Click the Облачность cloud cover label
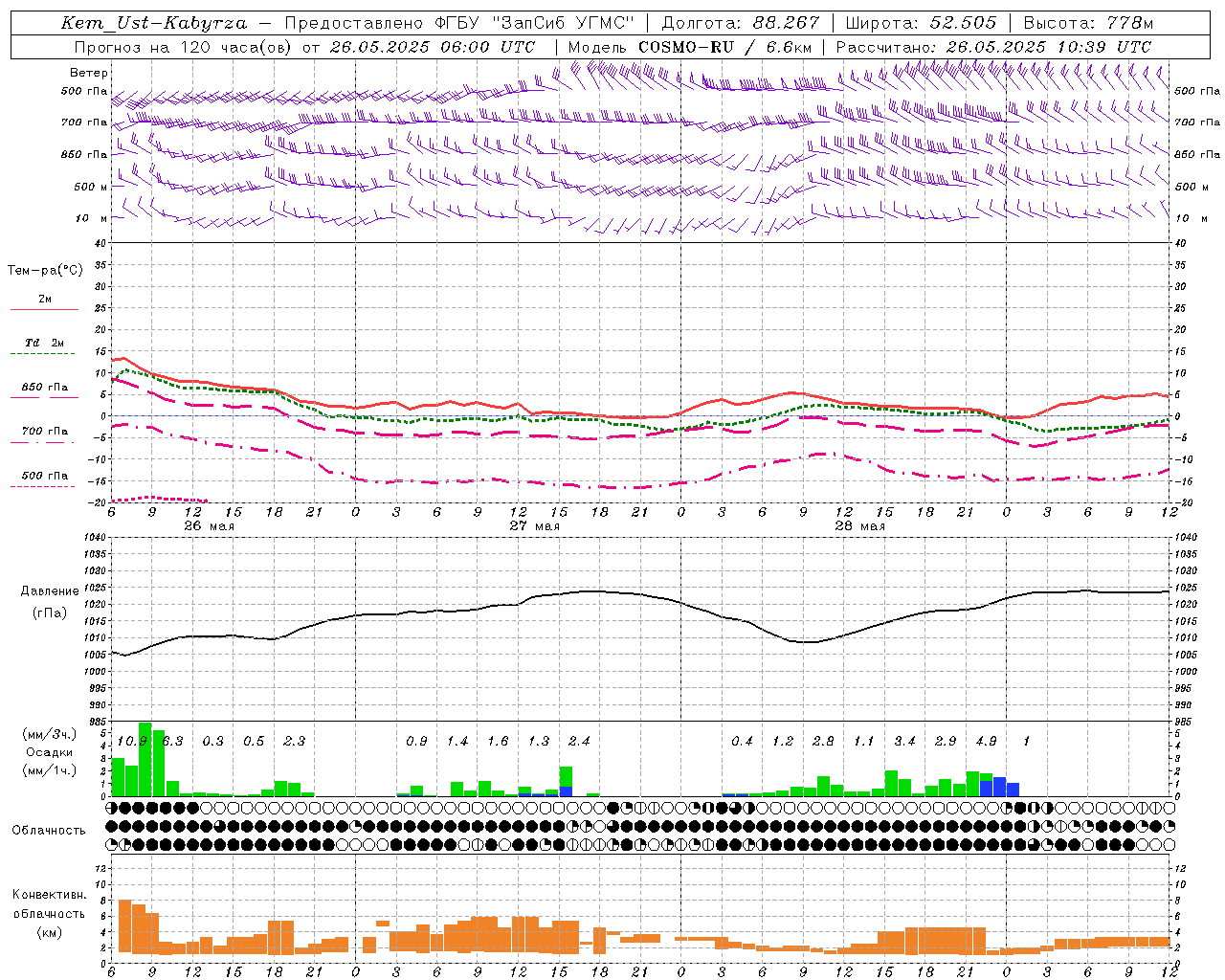The height and width of the screenshot is (980, 1225). pos(49,830)
